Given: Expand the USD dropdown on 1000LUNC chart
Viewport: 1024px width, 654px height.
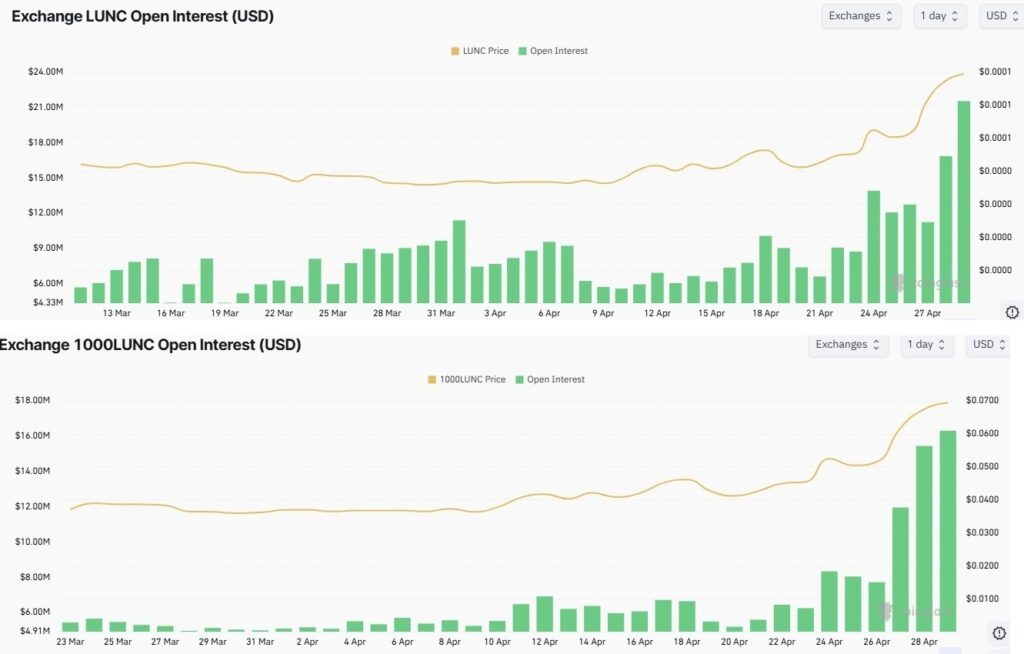Looking at the screenshot, I should point(989,345).
